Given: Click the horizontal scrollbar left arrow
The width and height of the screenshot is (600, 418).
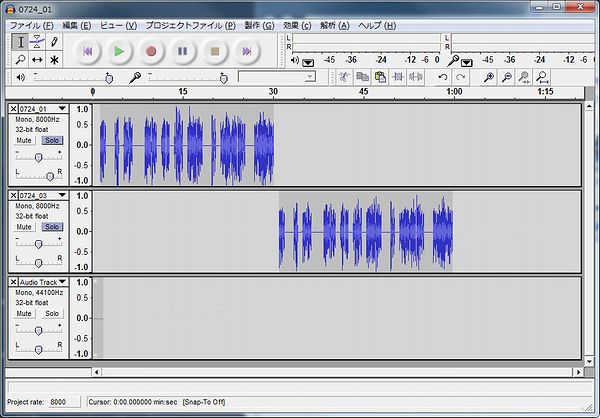Looking at the screenshot, I should 97,372.
